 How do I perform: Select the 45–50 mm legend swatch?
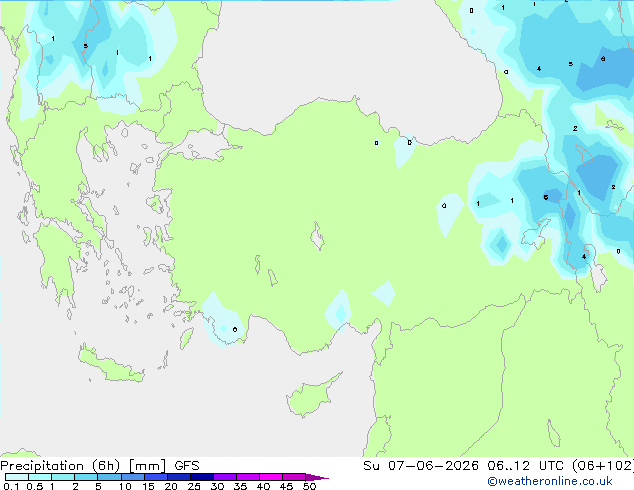click(294, 477)
